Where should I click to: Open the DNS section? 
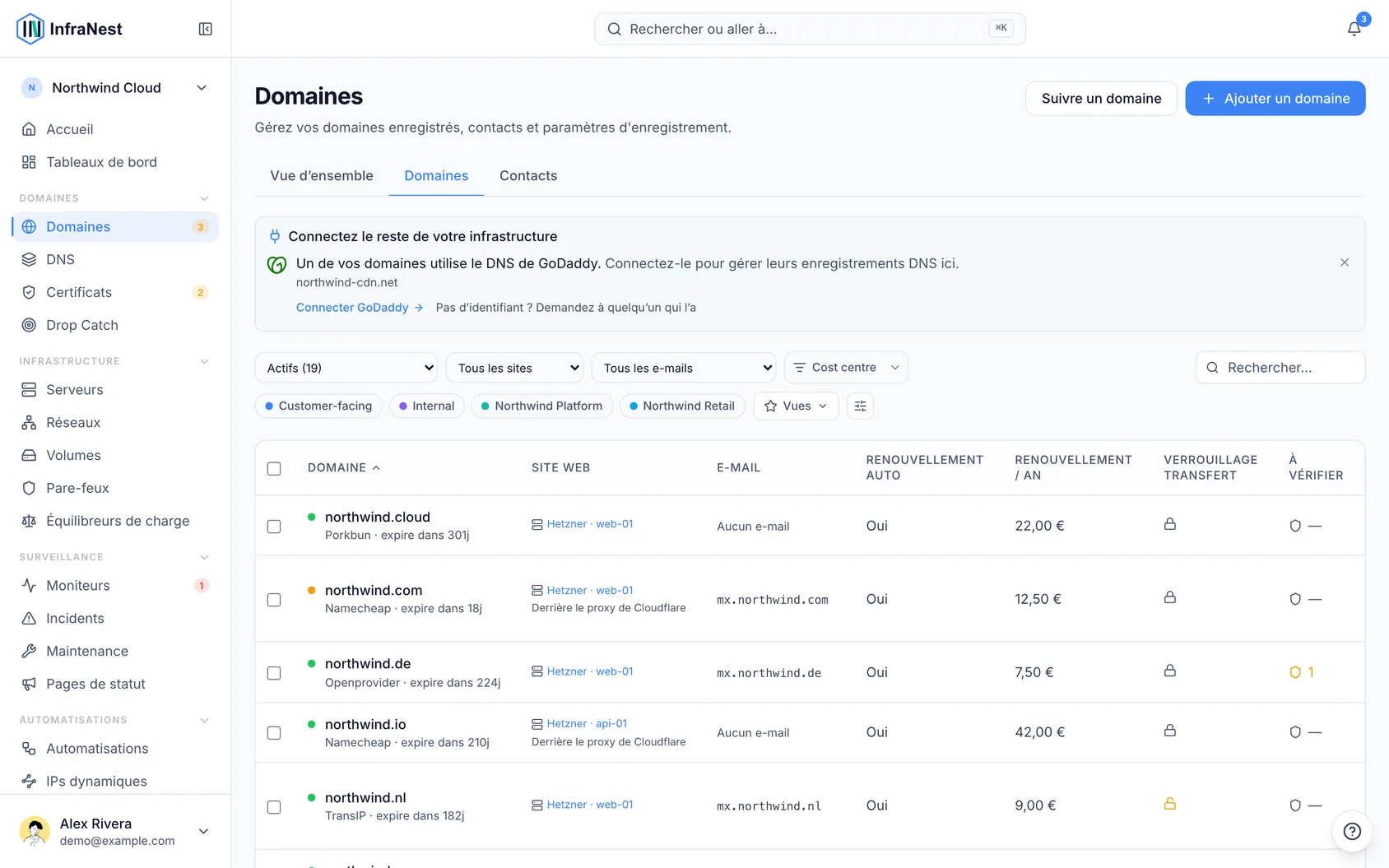point(115,259)
